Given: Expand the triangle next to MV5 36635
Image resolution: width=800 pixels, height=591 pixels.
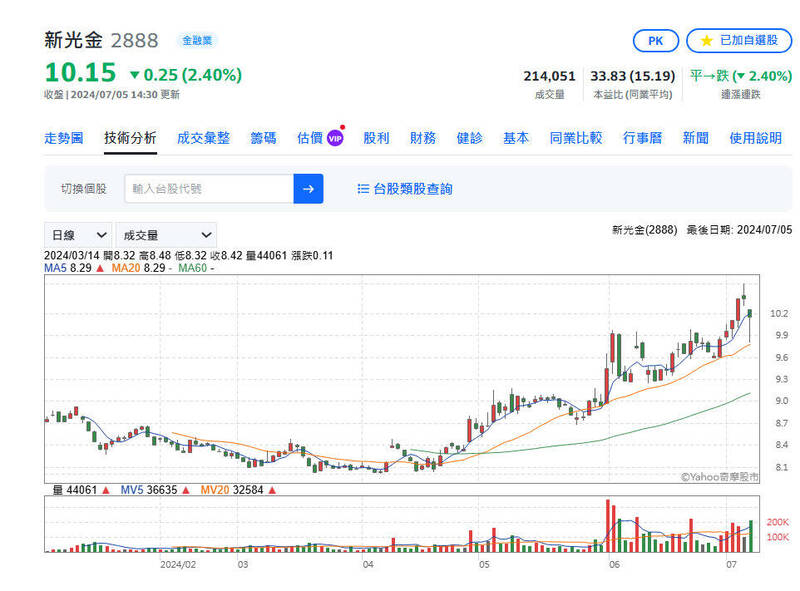Looking at the screenshot, I should pos(186,488).
